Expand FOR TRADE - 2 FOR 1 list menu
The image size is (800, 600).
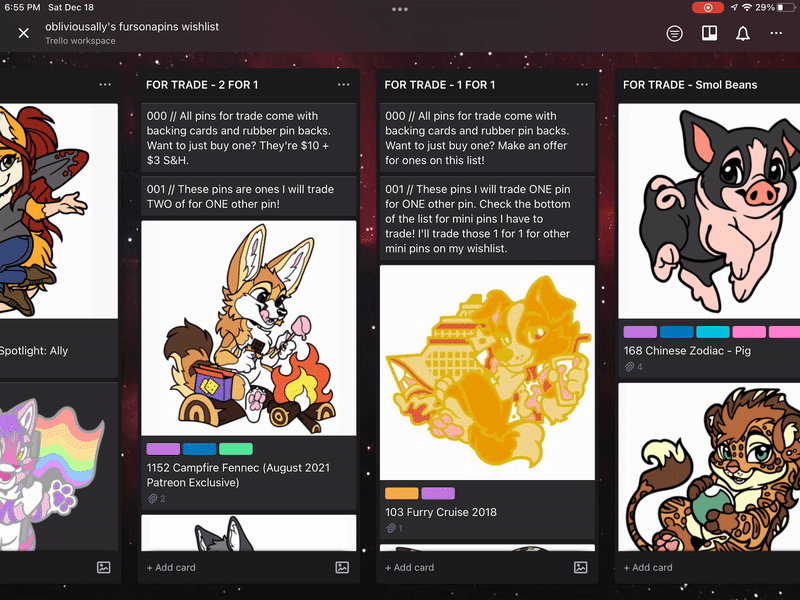point(344,85)
